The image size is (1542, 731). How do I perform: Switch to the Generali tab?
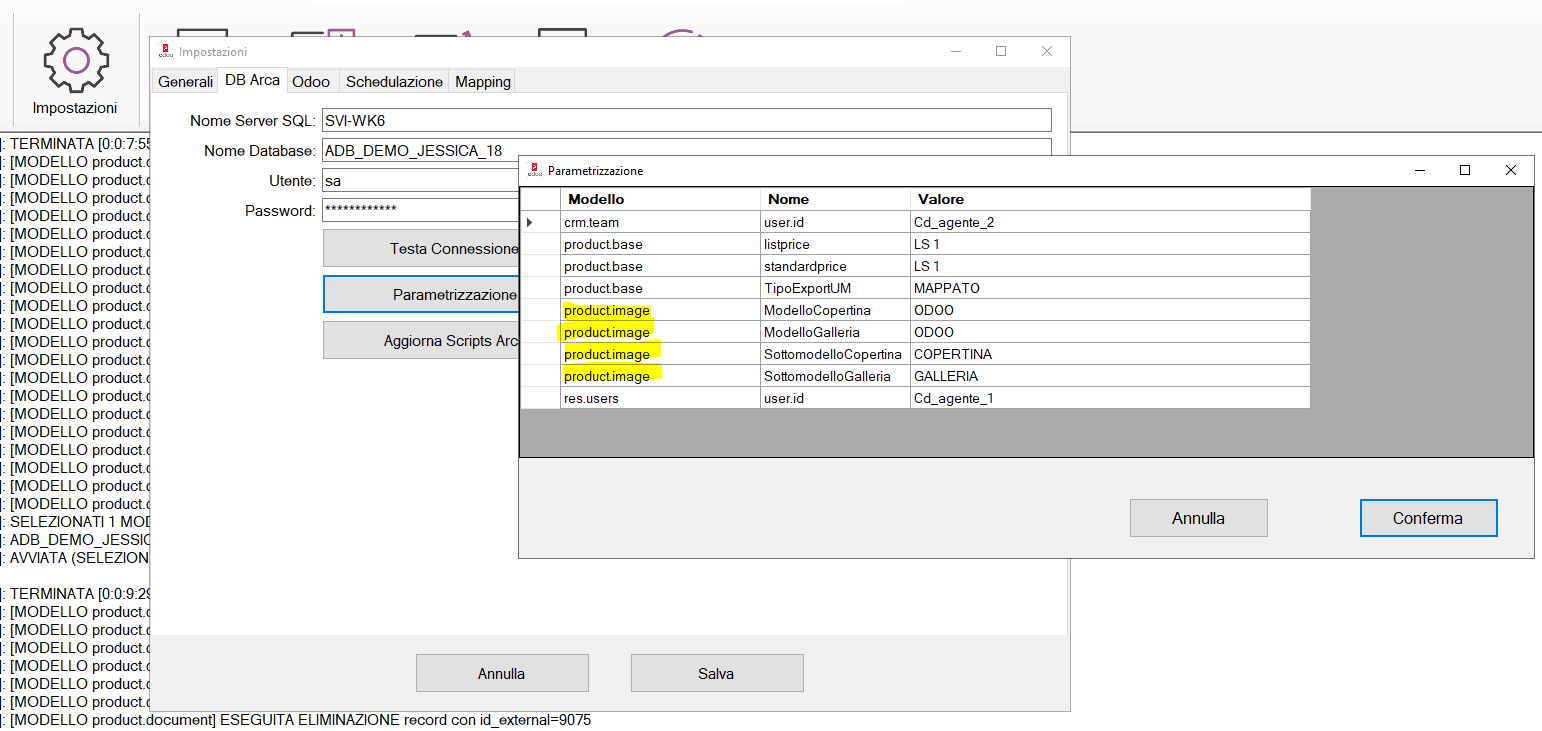click(185, 82)
